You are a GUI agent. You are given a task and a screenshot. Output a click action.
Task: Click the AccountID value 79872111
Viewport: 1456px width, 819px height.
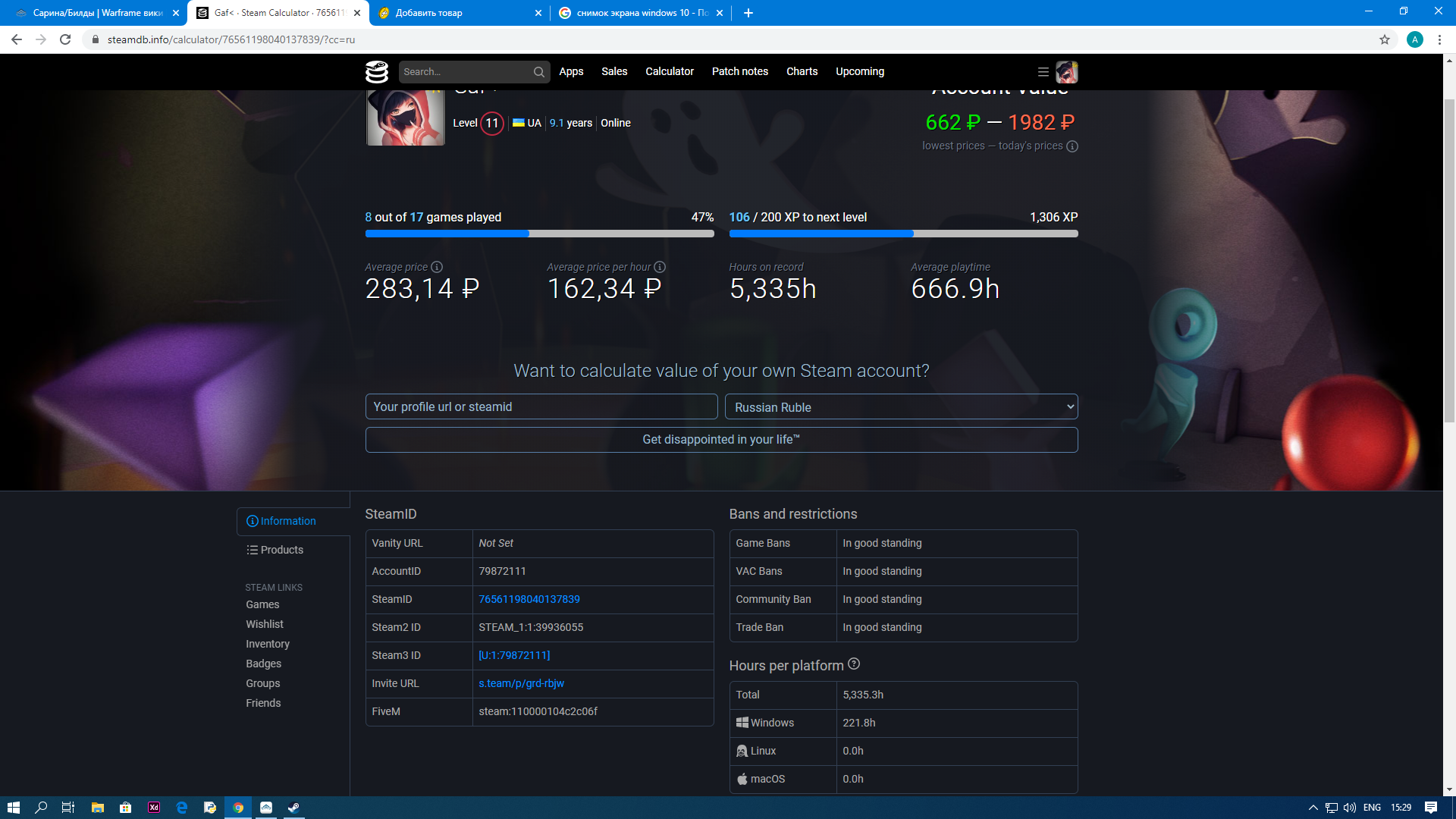(x=502, y=571)
